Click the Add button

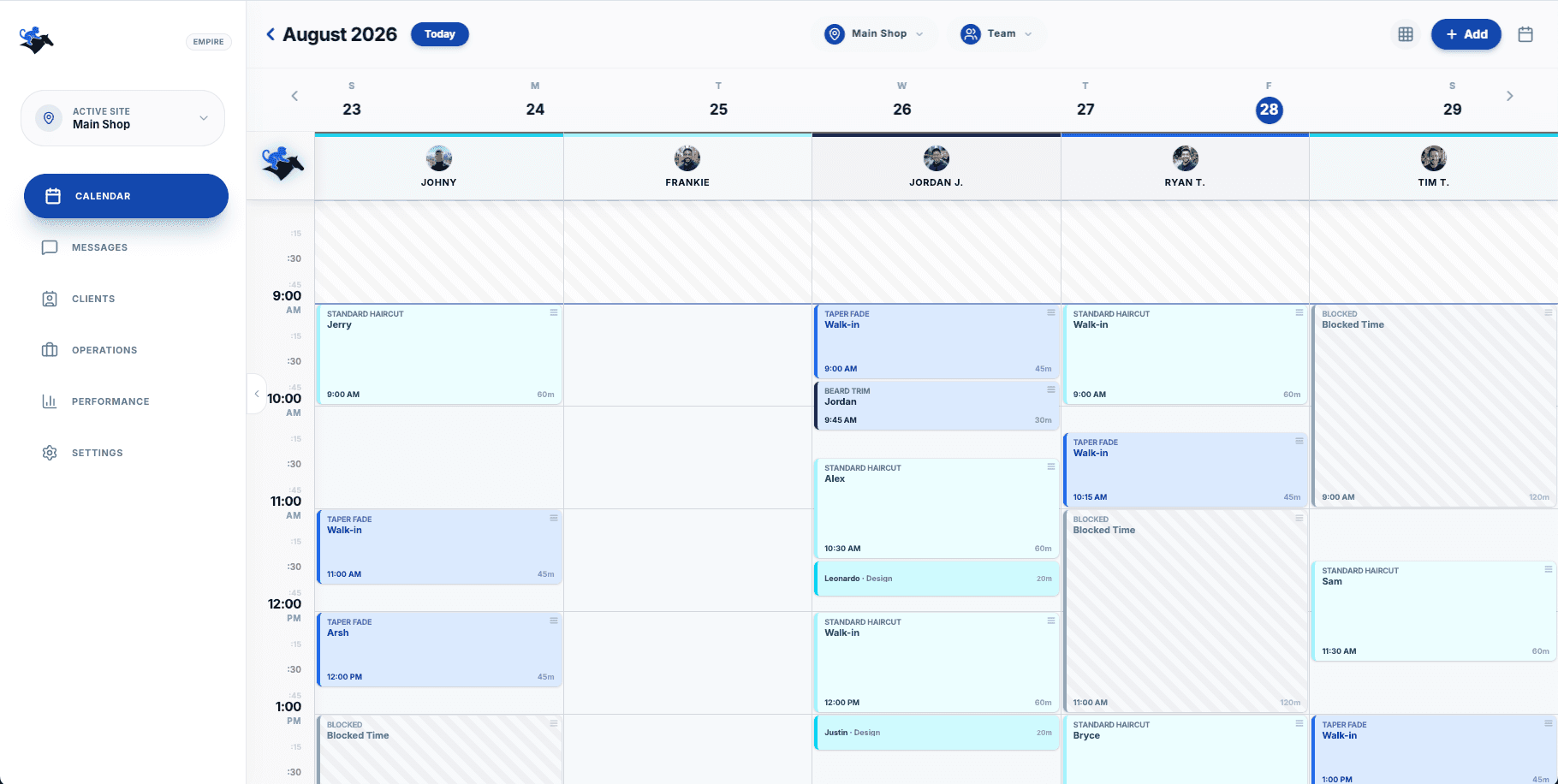pos(1466,34)
